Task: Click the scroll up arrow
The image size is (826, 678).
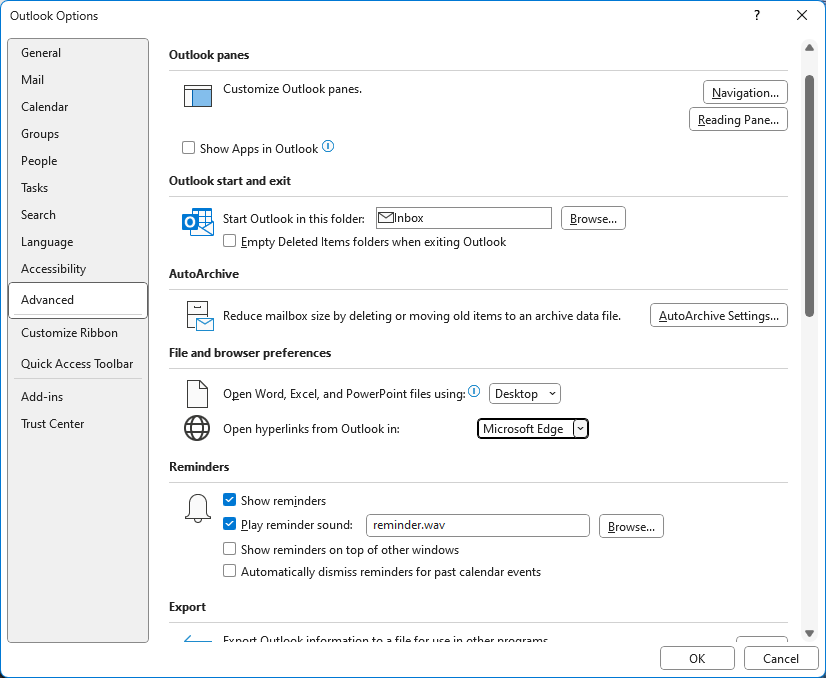Action: tap(809, 48)
